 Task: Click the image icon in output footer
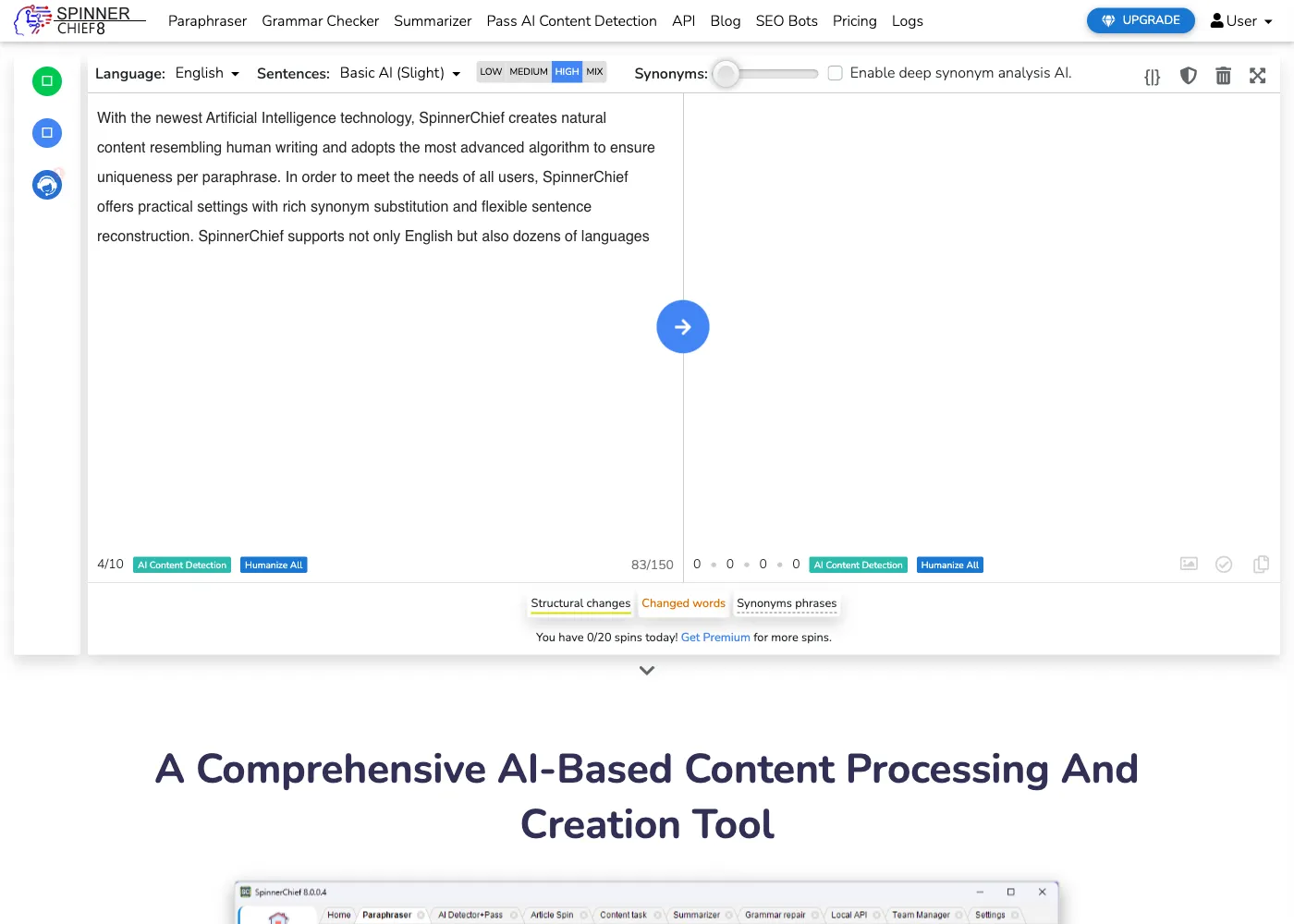click(1190, 564)
